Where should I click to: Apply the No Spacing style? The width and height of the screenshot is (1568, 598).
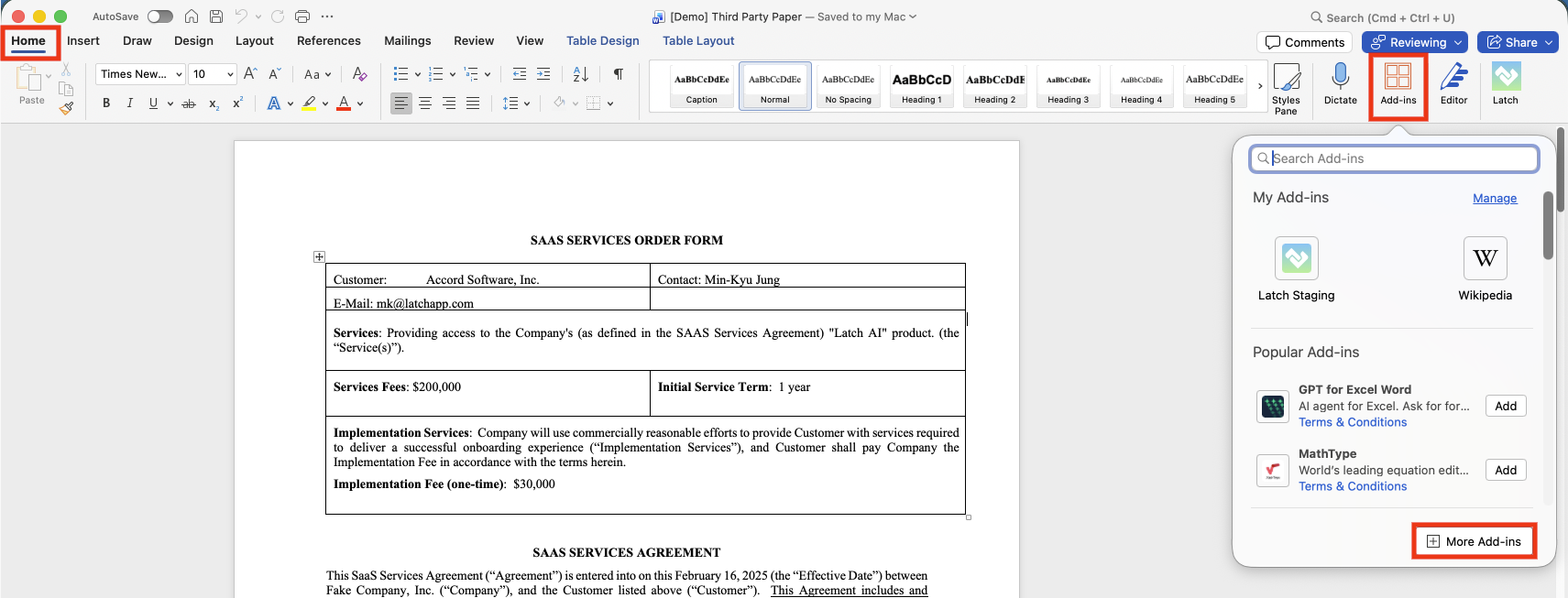tap(849, 86)
